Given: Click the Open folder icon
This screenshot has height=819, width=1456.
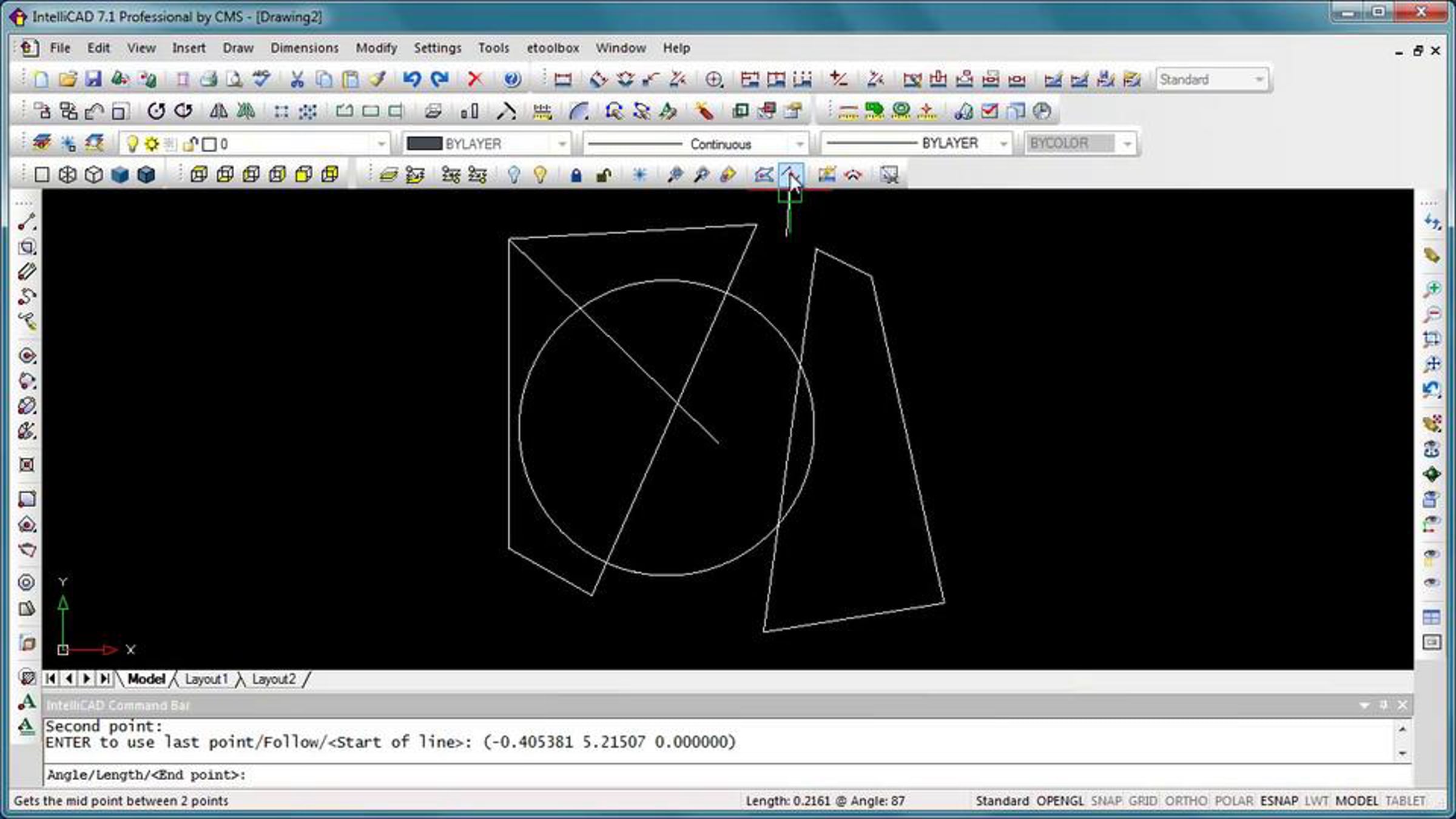Looking at the screenshot, I should (x=67, y=79).
